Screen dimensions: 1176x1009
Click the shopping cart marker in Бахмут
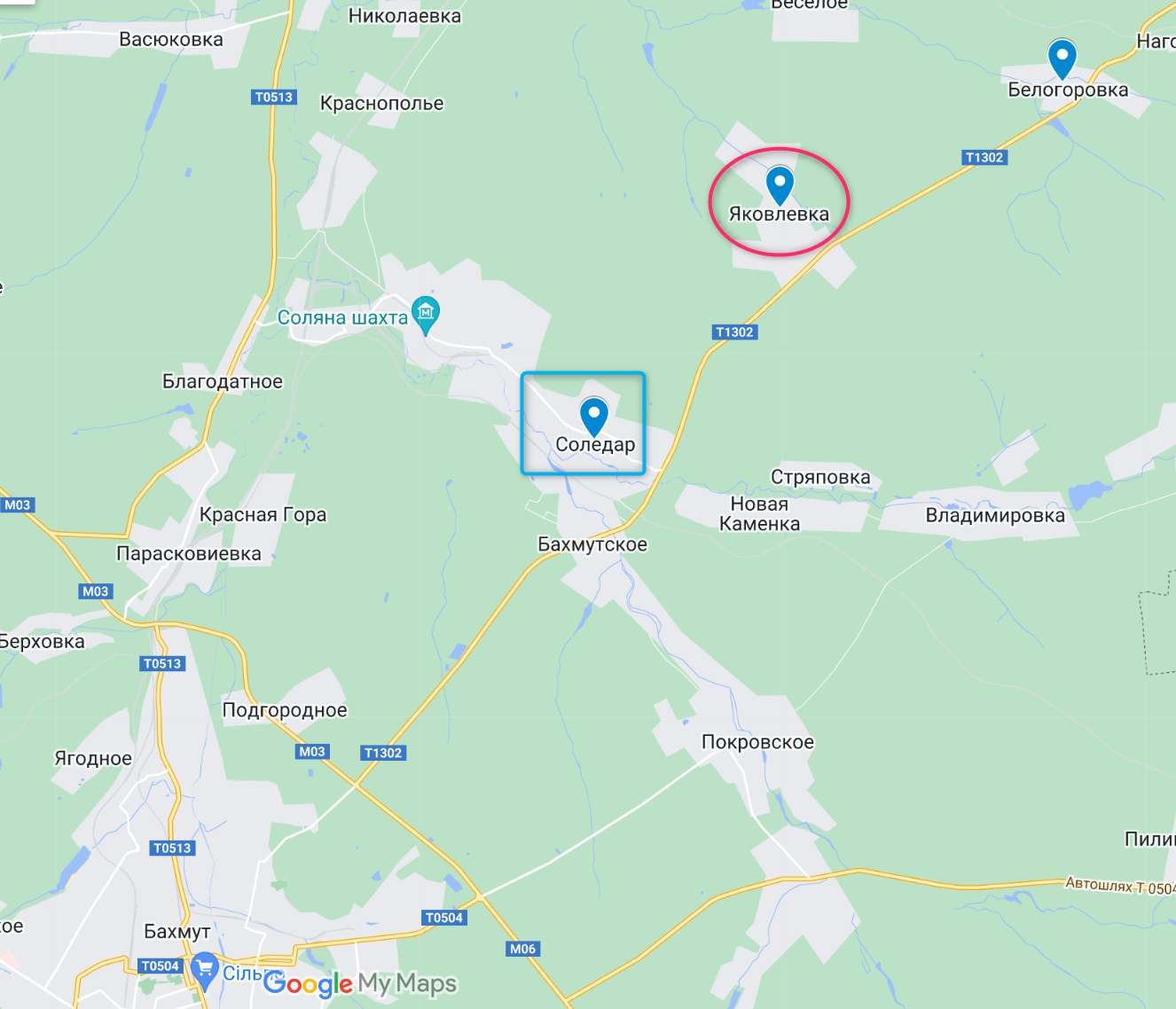coord(205,970)
